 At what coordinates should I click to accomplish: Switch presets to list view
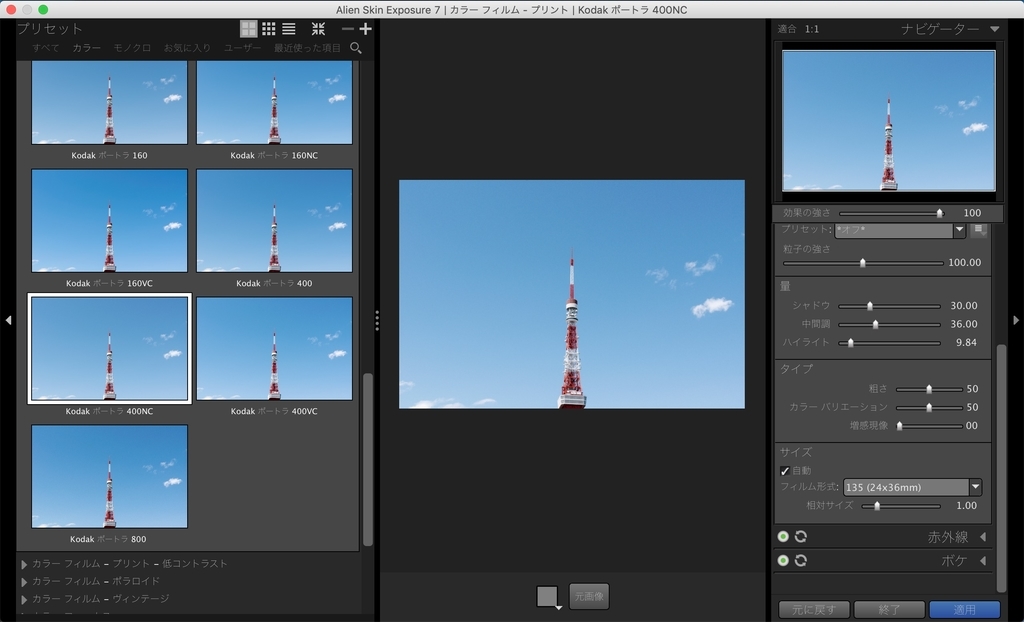point(289,29)
